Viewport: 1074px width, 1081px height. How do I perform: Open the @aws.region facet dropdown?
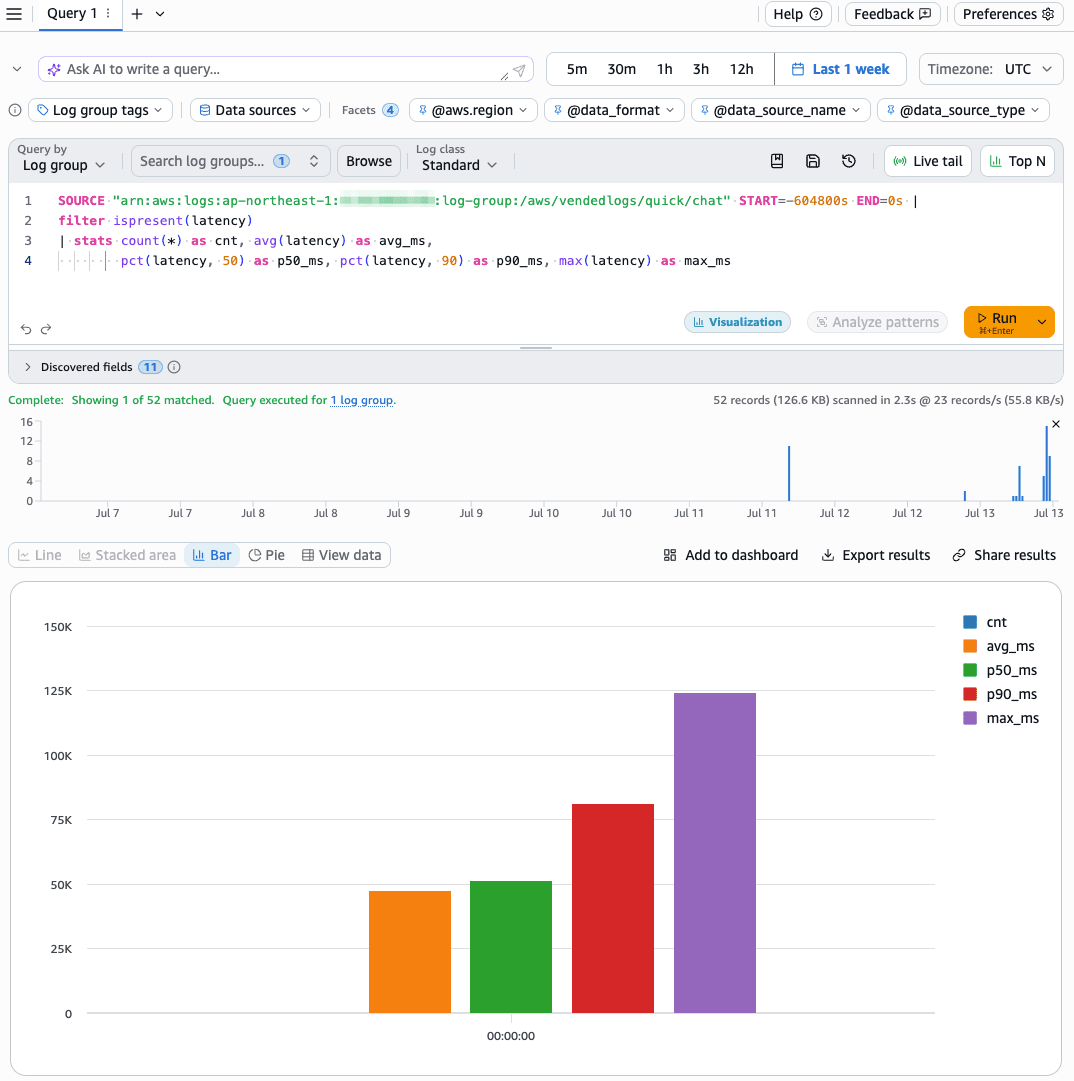point(473,110)
